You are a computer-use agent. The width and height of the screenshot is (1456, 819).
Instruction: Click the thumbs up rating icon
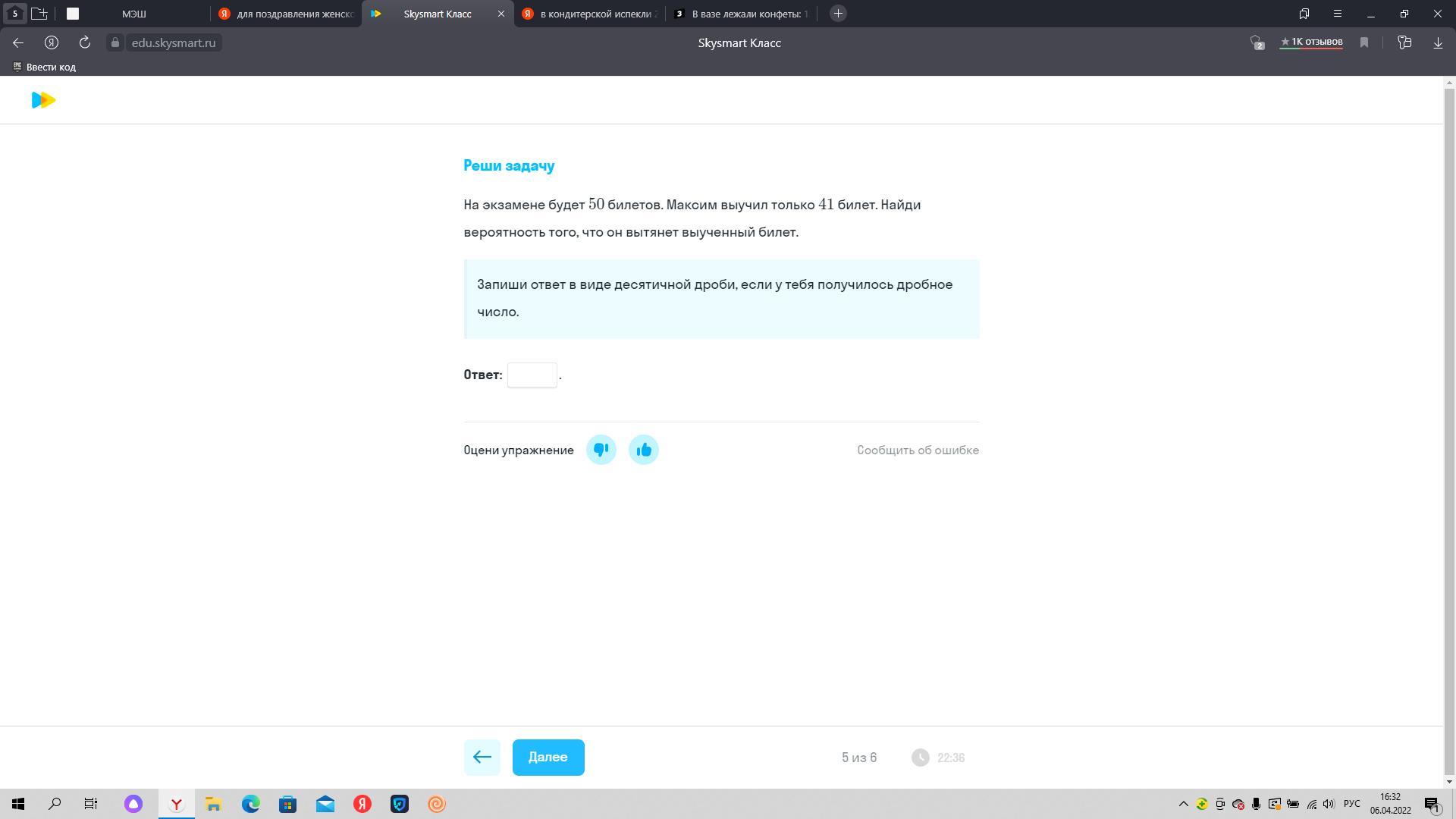tap(643, 450)
